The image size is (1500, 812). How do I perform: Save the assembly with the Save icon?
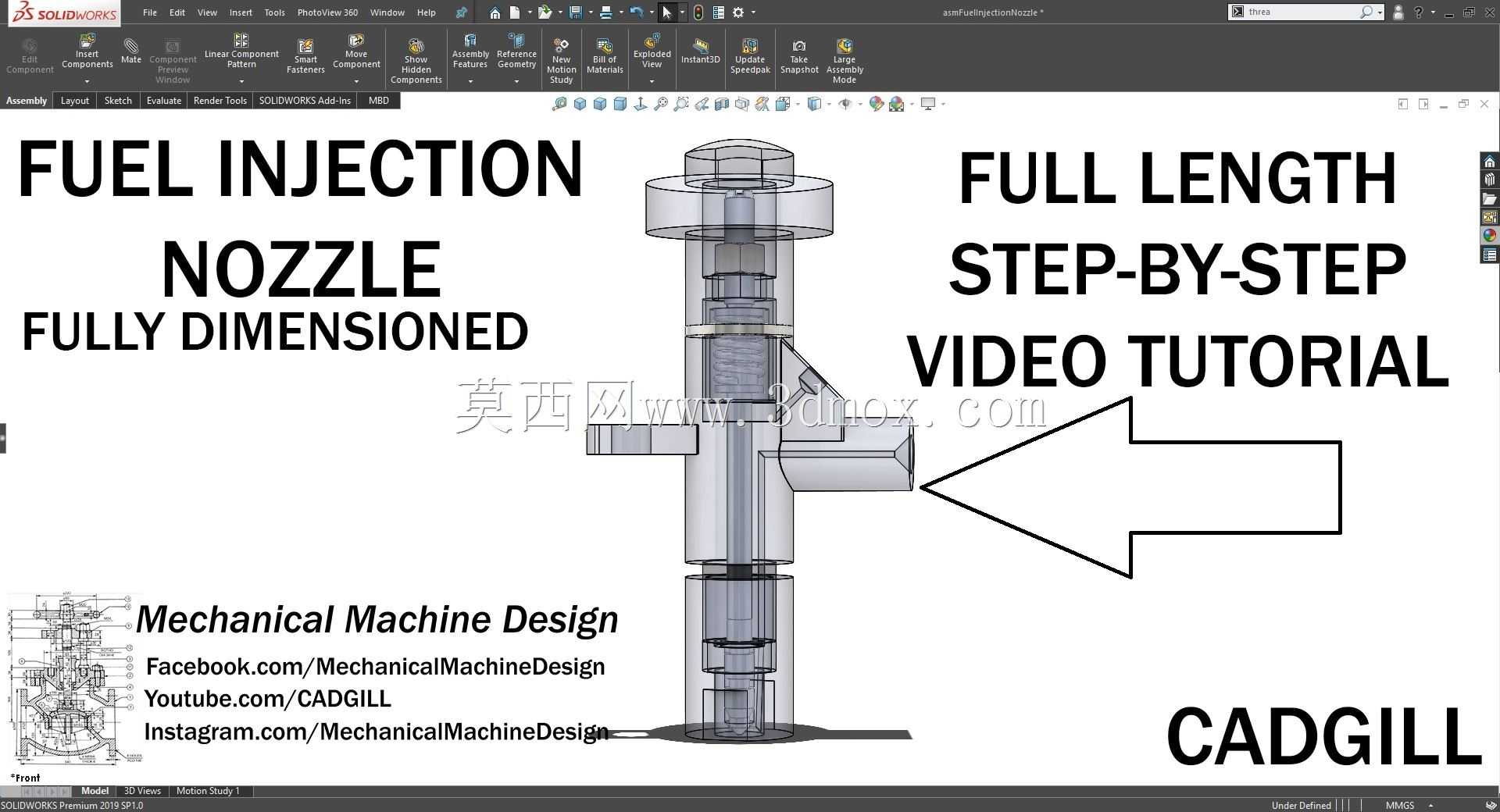576,12
